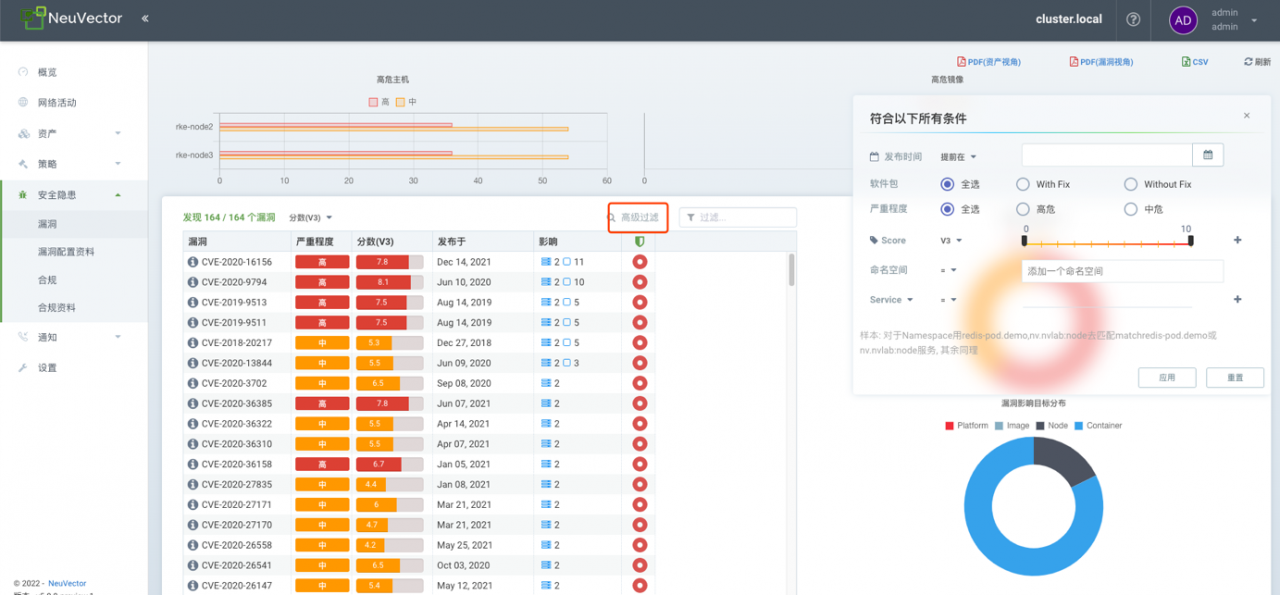
Task: Toggle the 高 legend in 高危主机 chart
Action: [379, 102]
